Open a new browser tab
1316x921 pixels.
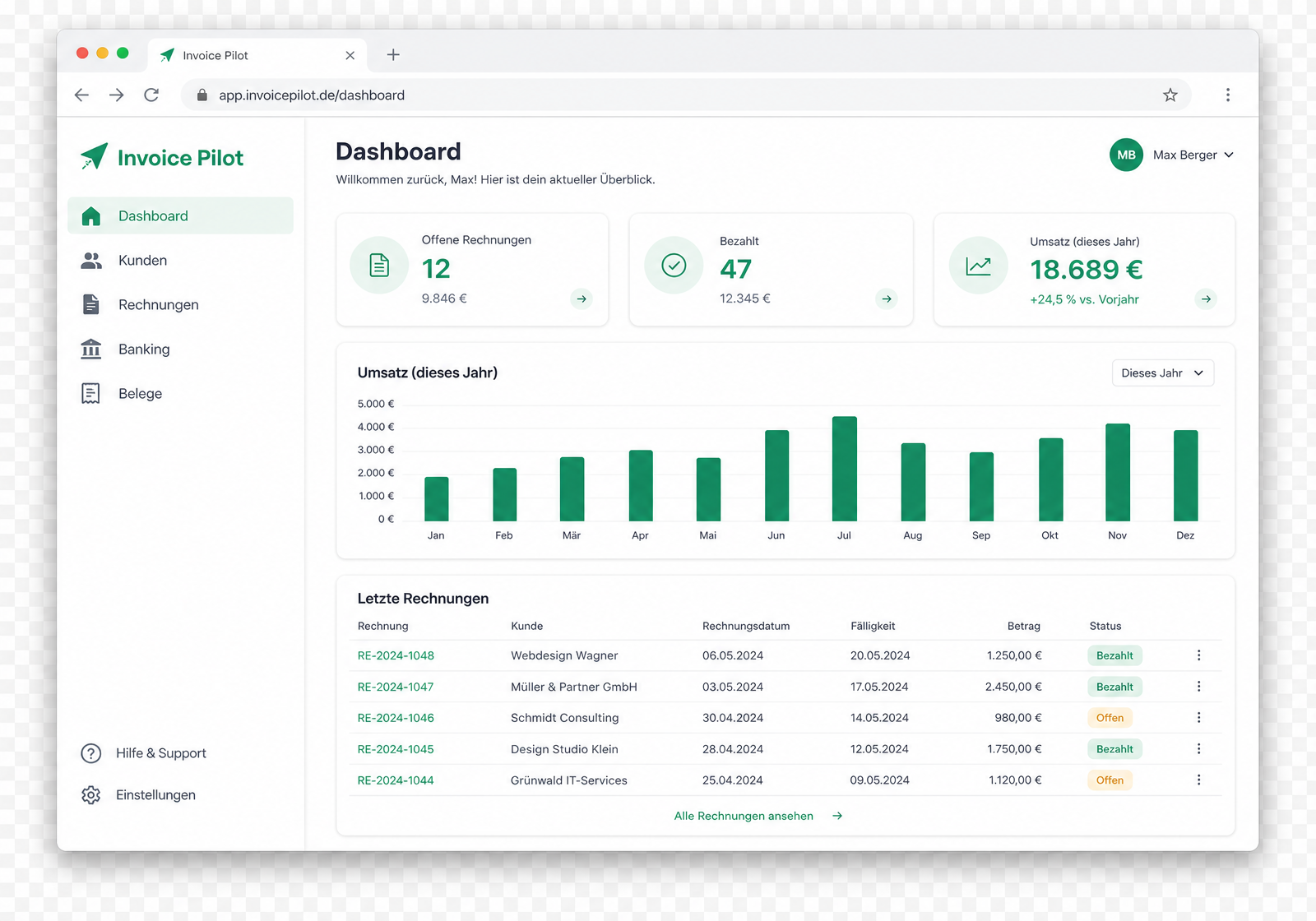(393, 55)
